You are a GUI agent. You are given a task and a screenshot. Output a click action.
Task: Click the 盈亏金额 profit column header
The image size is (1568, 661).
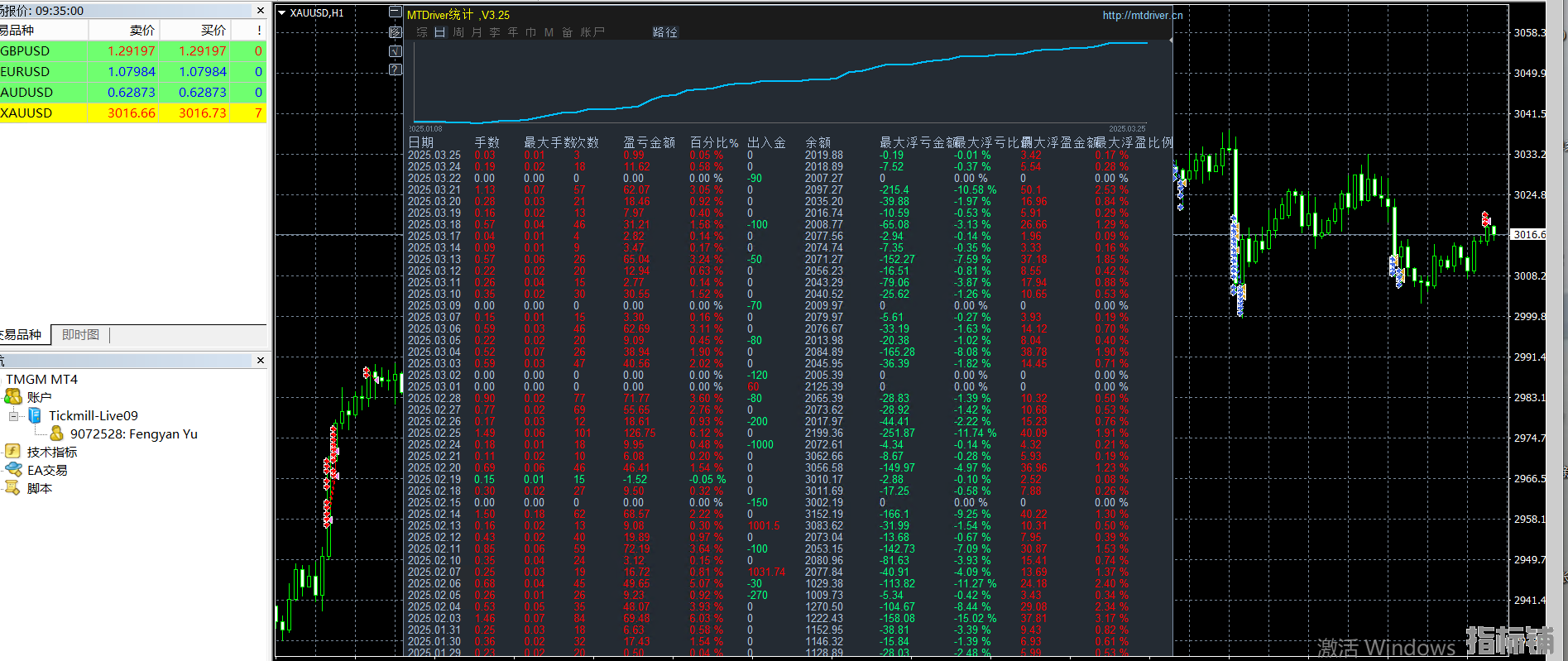click(x=650, y=142)
